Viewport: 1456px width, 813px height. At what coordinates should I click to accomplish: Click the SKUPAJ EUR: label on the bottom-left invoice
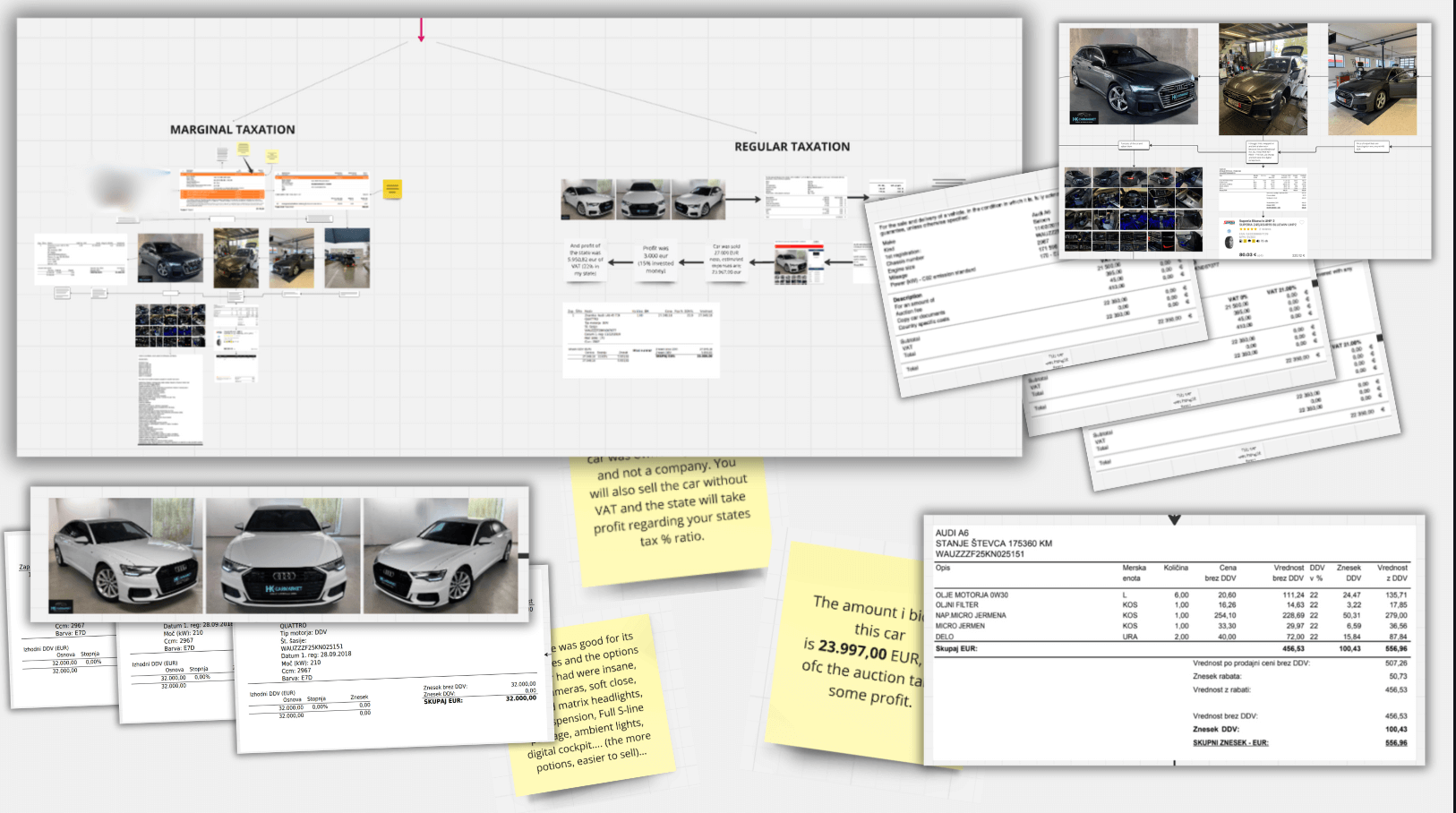click(443, 701)
